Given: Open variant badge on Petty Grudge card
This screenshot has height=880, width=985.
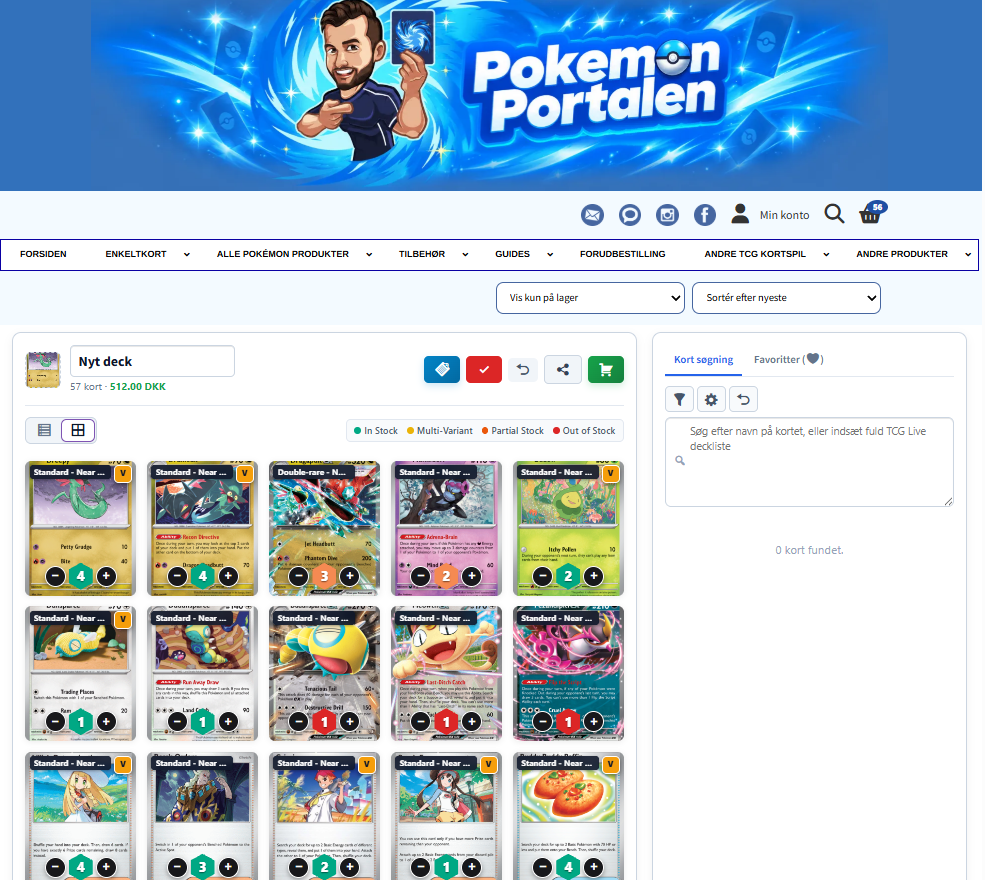Looking at the screenshot, I should [x=123, y=473].
